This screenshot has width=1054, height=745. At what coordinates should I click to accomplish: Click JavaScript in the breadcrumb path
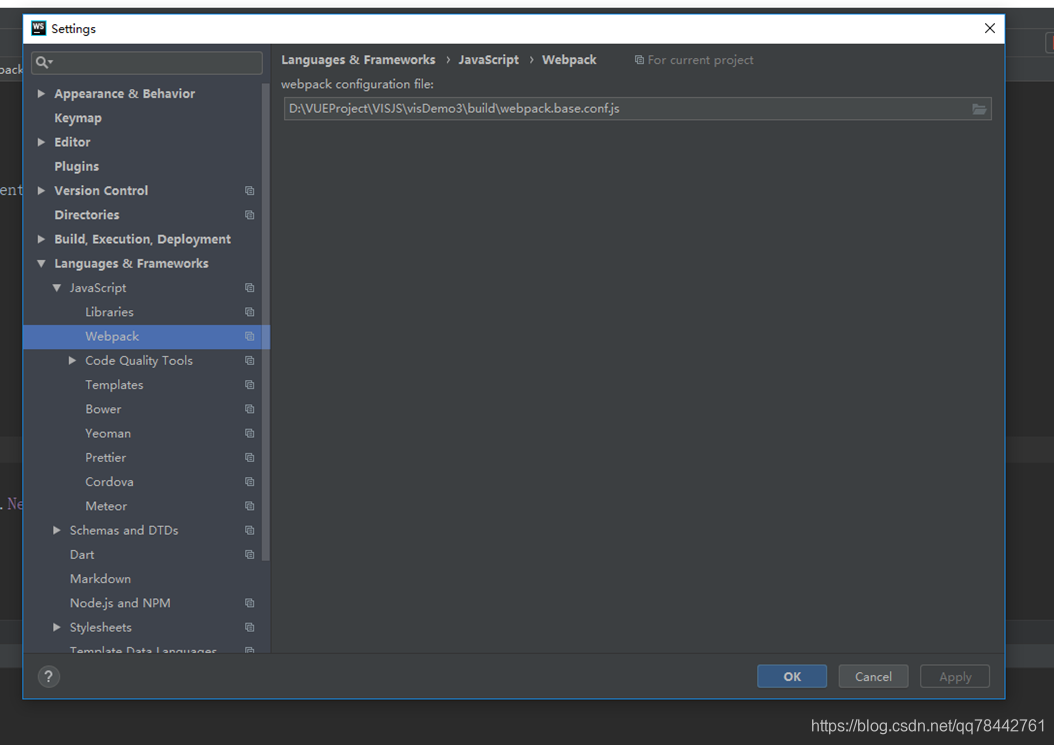tap(488, 60)
